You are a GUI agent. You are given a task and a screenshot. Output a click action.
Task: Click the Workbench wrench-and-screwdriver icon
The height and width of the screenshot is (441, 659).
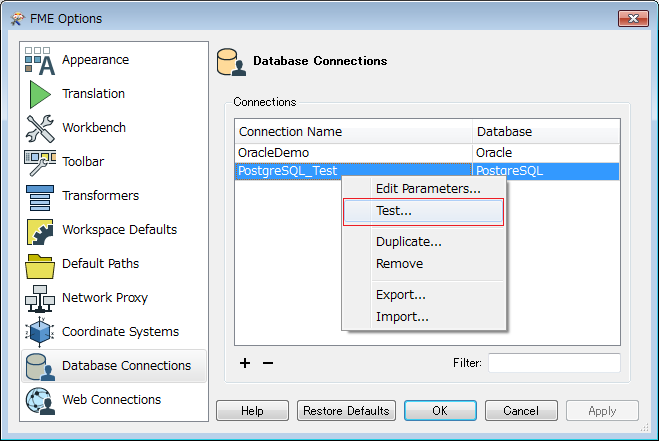click(40, 128)
